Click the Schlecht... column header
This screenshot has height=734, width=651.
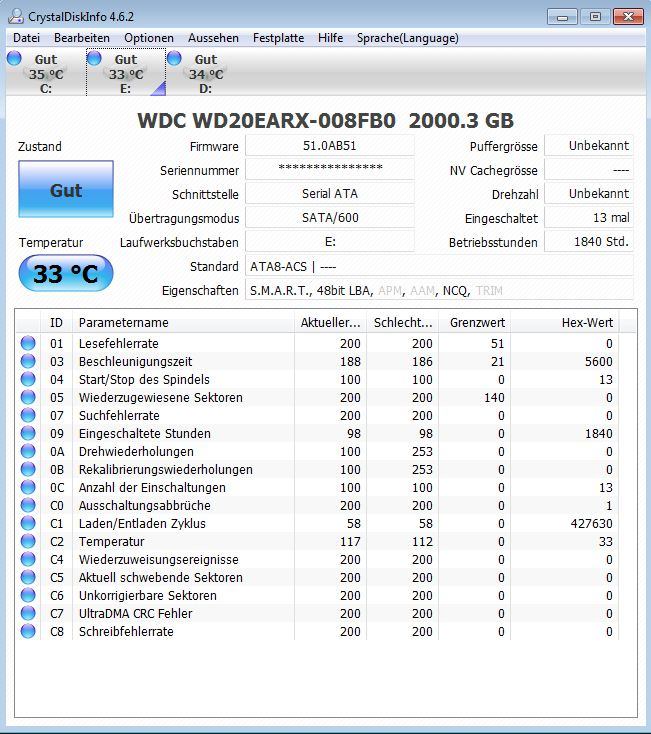(402, 323)
